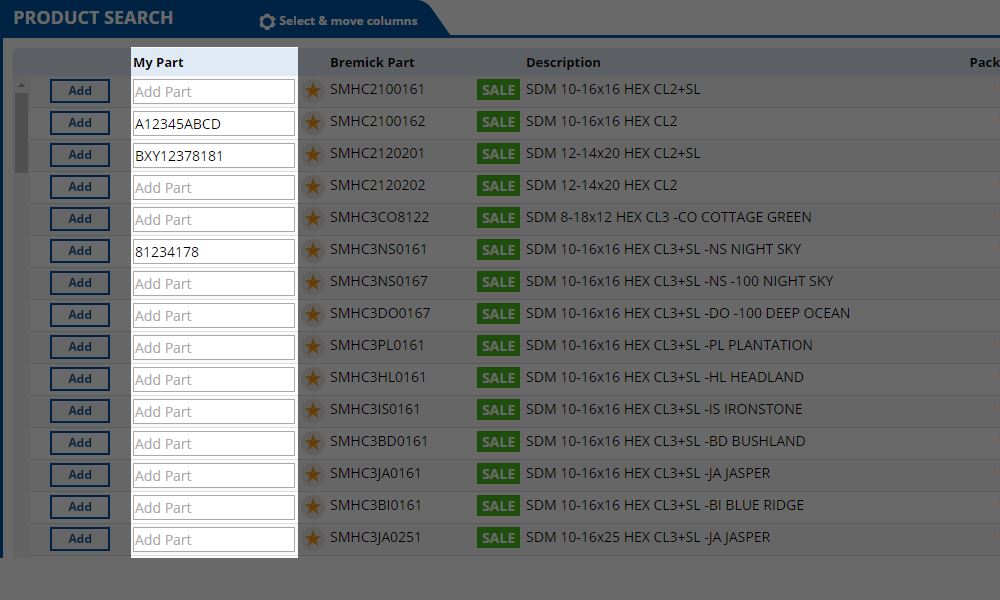Favorite the SMHC3IS0161 Ironstone item
The image size is (1000, 600).
coord(313,411)
